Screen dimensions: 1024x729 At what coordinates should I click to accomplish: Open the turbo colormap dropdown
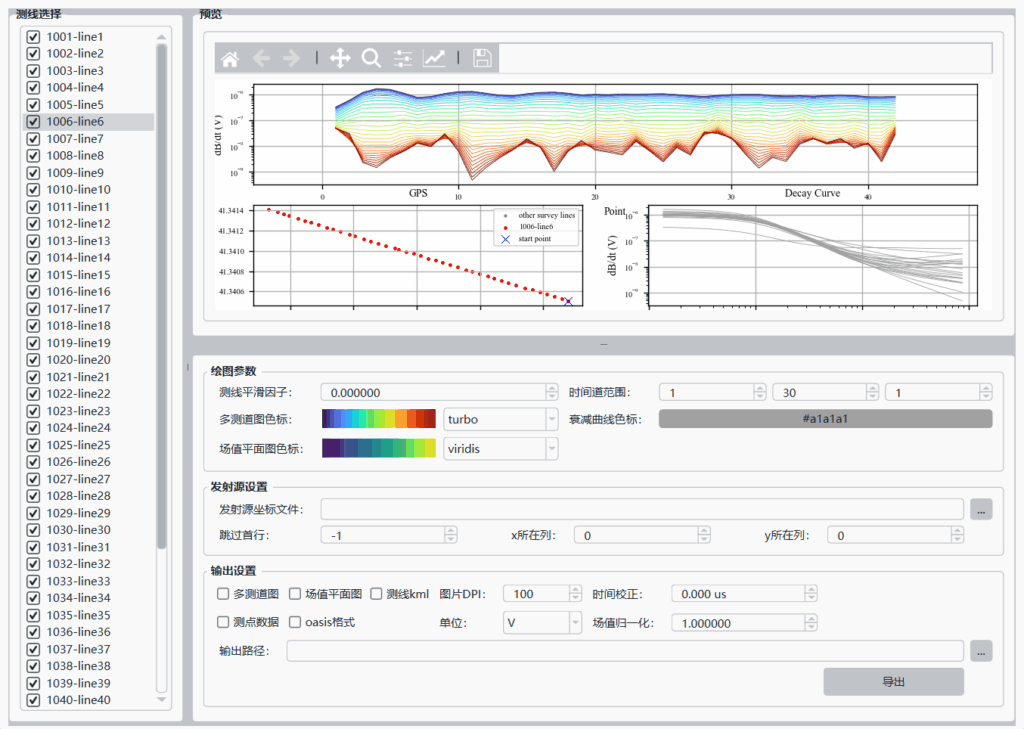pos(500,420)
